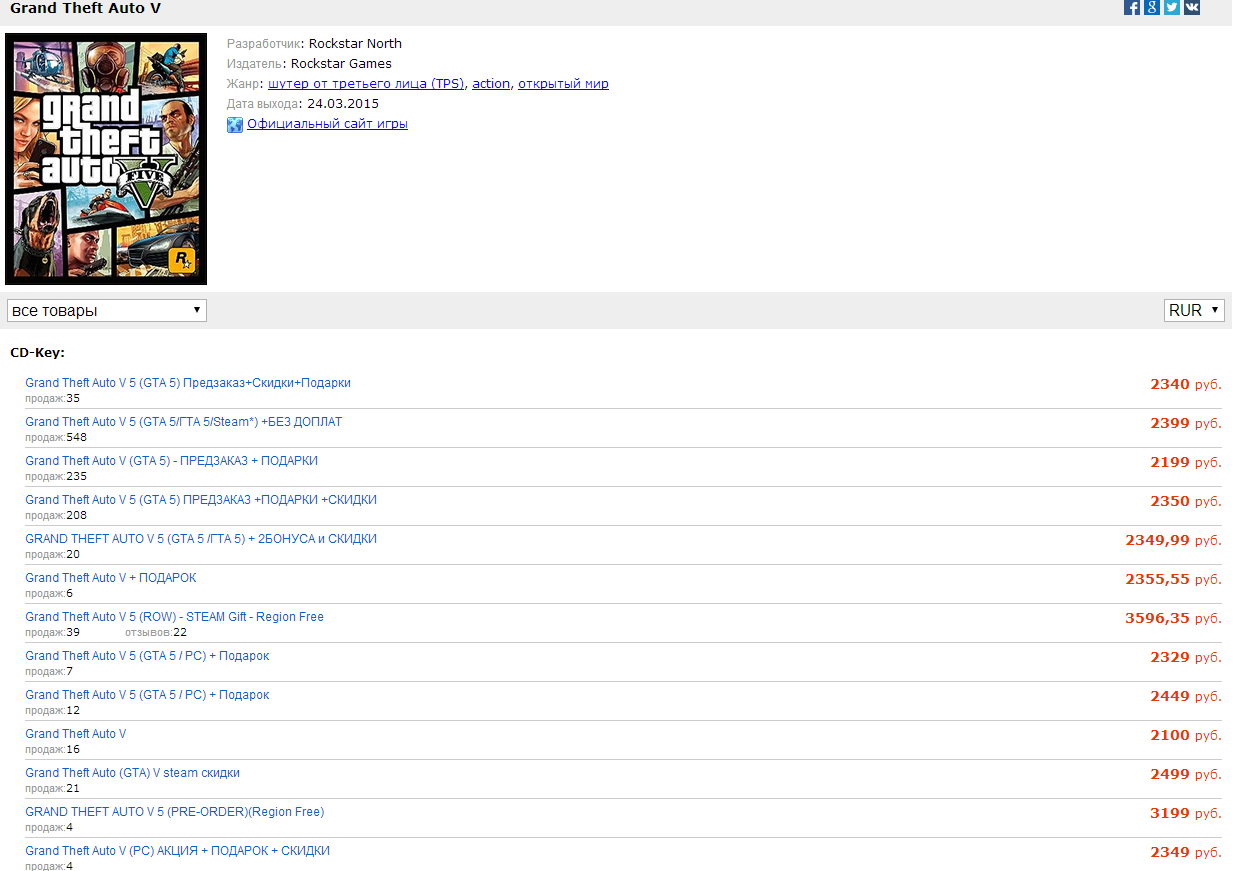Click the 2499 руб. price

[x=1186, y=774]
